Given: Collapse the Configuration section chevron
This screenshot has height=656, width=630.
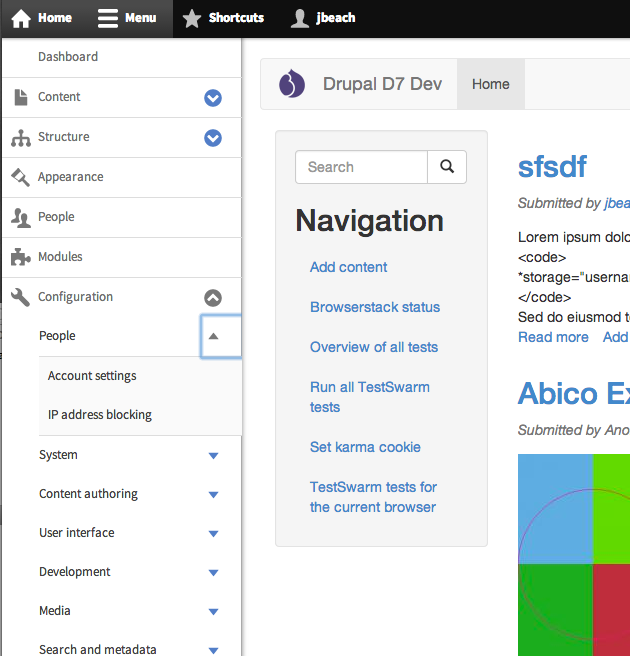Looking at the screenshot, I should tap(213, 298).
